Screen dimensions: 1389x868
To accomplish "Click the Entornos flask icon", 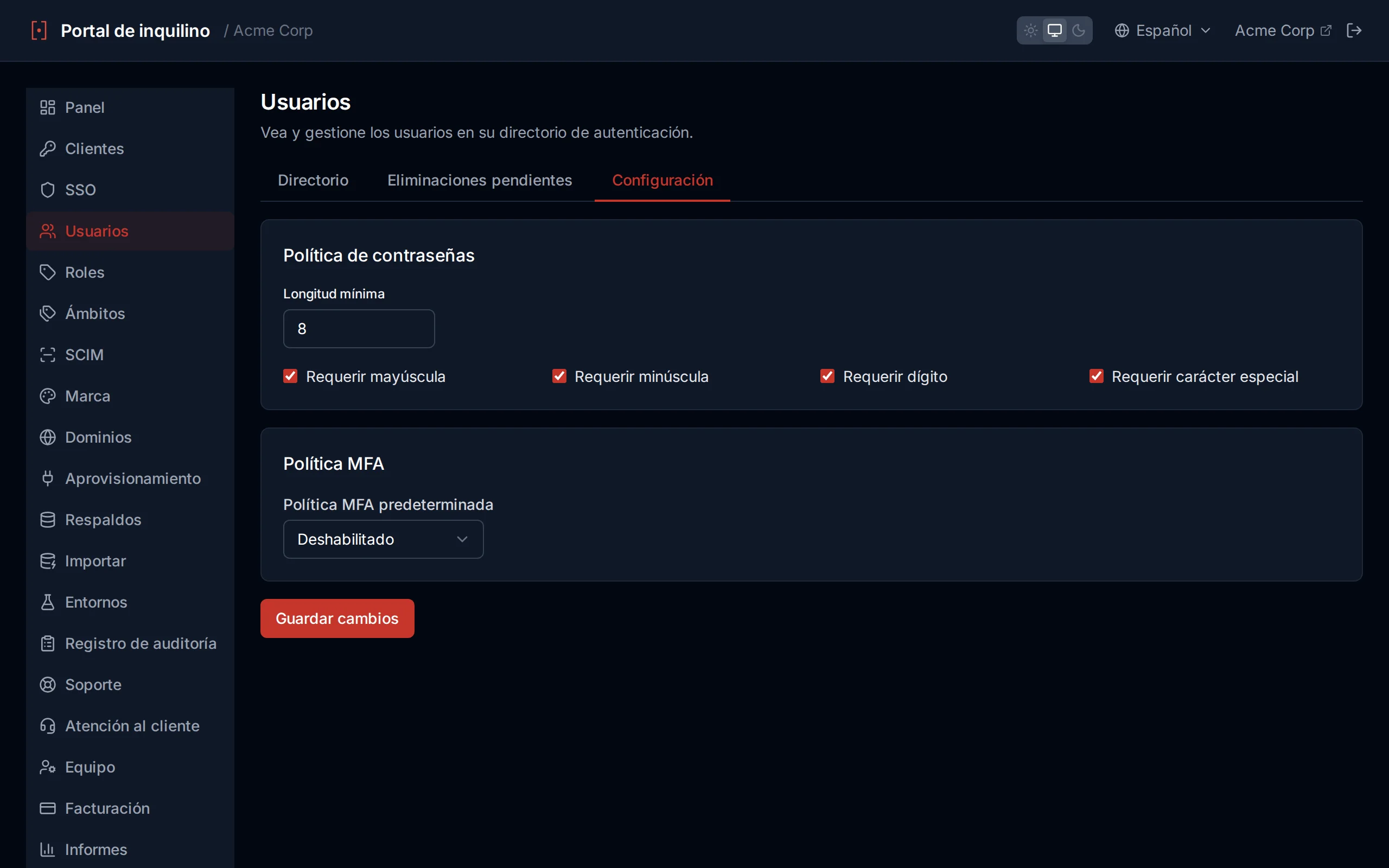I will [48, 602].
